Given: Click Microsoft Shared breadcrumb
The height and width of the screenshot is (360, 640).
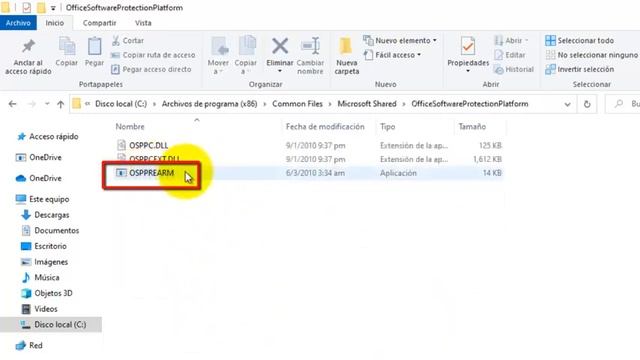Looking at the screenshot, I should [367, 104].
